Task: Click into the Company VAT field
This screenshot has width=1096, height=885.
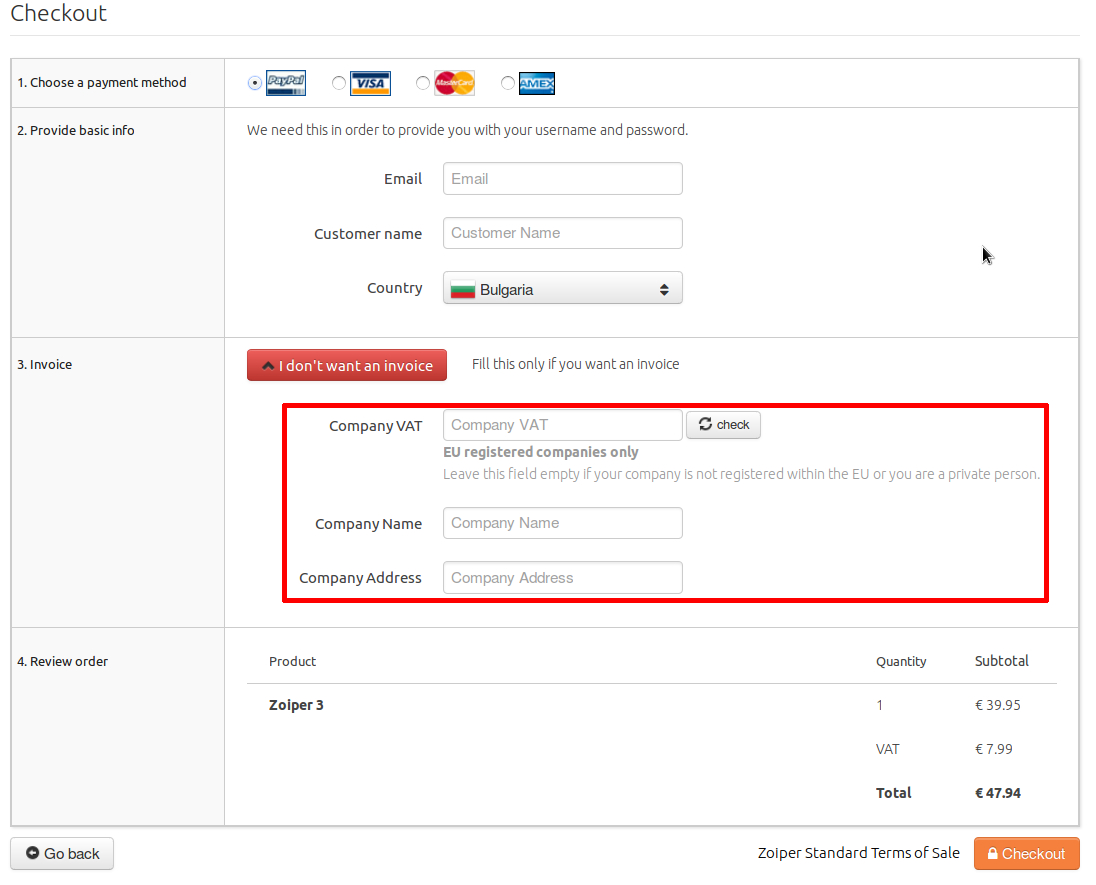Action: [562, 425]
